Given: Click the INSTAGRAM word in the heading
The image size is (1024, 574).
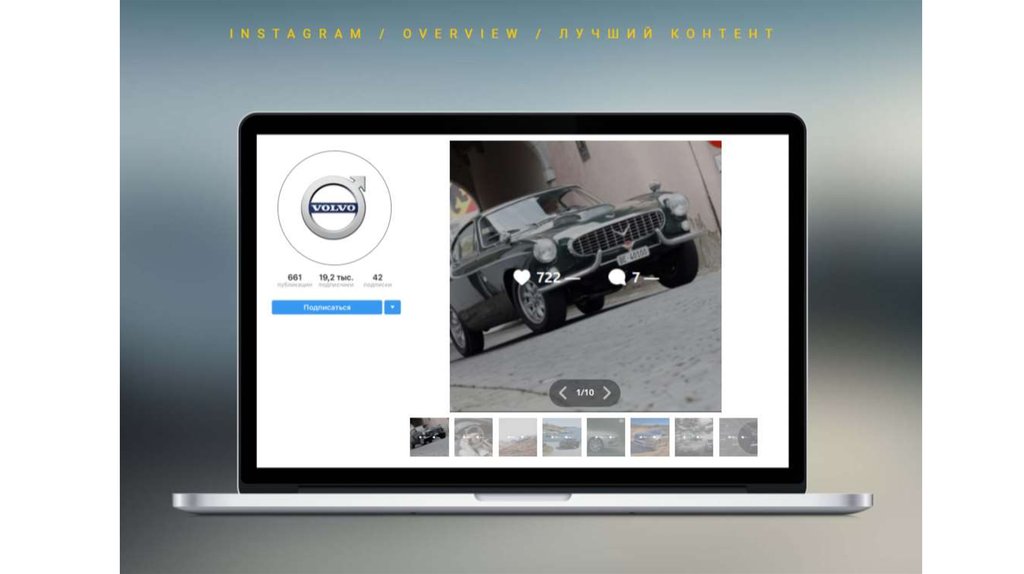Looking at the screenshot, I should tap(296, 34).
